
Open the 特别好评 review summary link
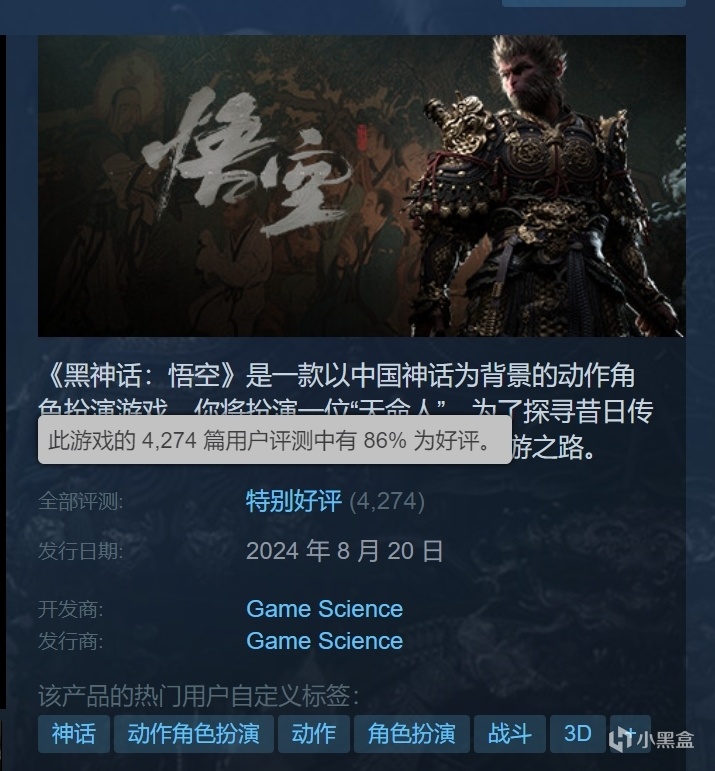(294, 502)
